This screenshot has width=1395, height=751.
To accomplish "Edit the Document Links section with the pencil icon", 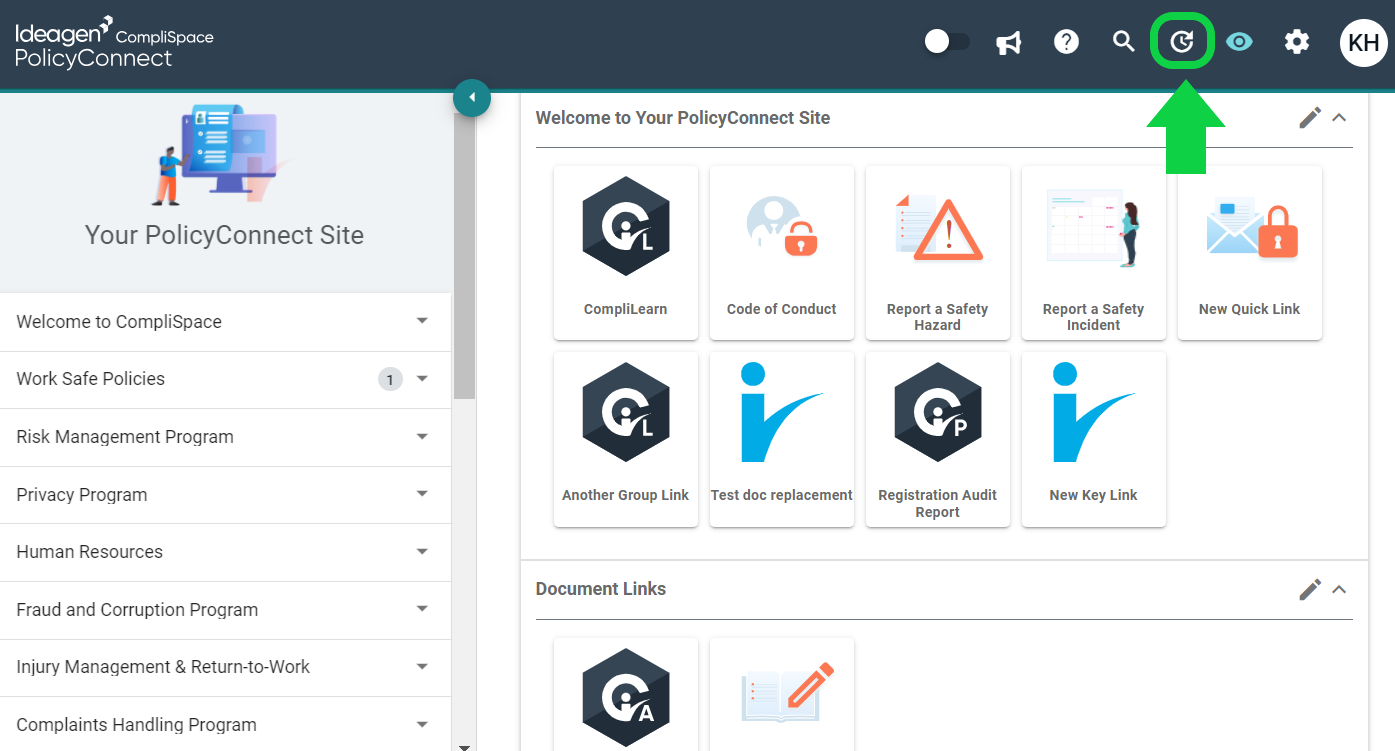I will click(1310, 589).
